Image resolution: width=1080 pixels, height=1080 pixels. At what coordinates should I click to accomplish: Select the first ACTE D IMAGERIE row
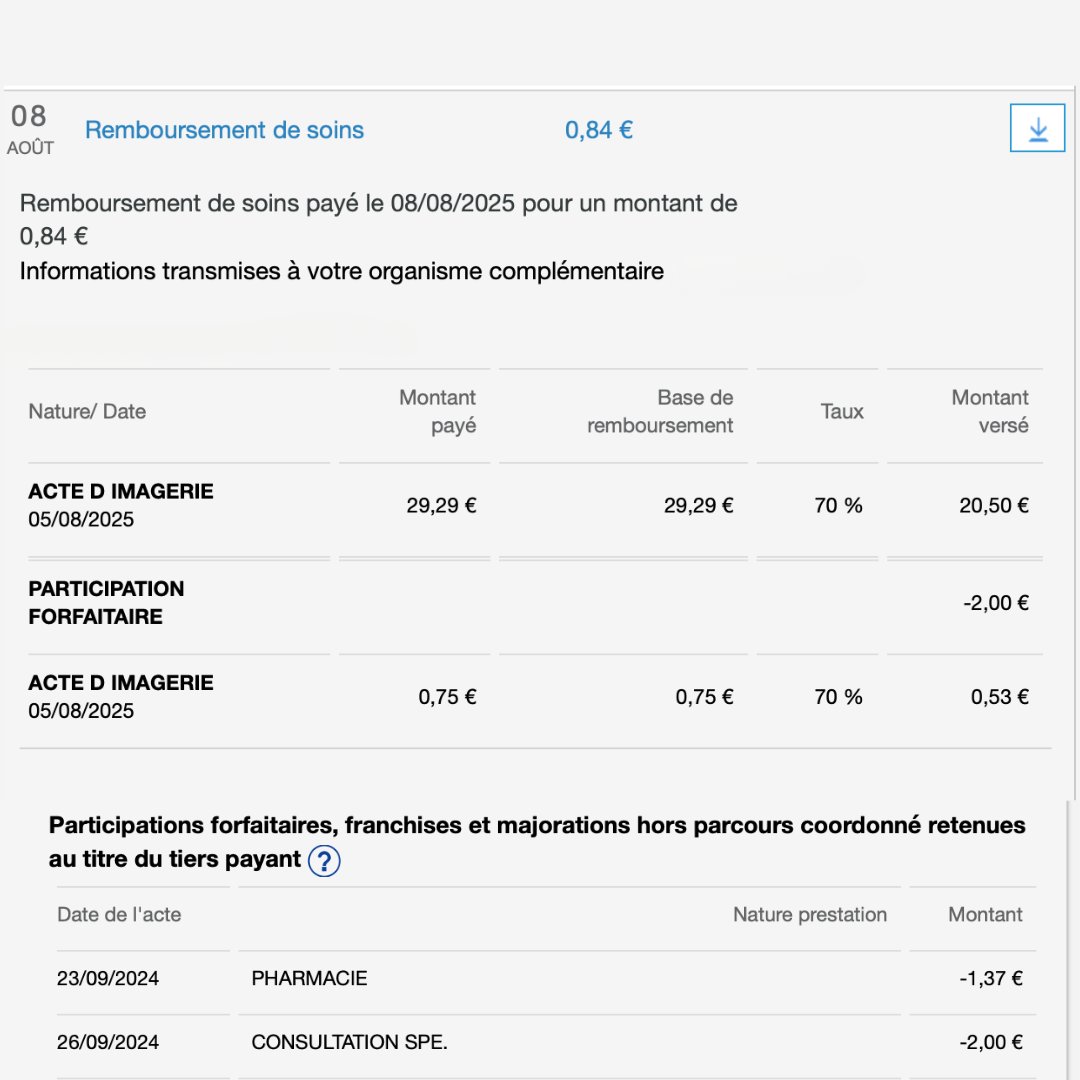[x=119, y=505]
